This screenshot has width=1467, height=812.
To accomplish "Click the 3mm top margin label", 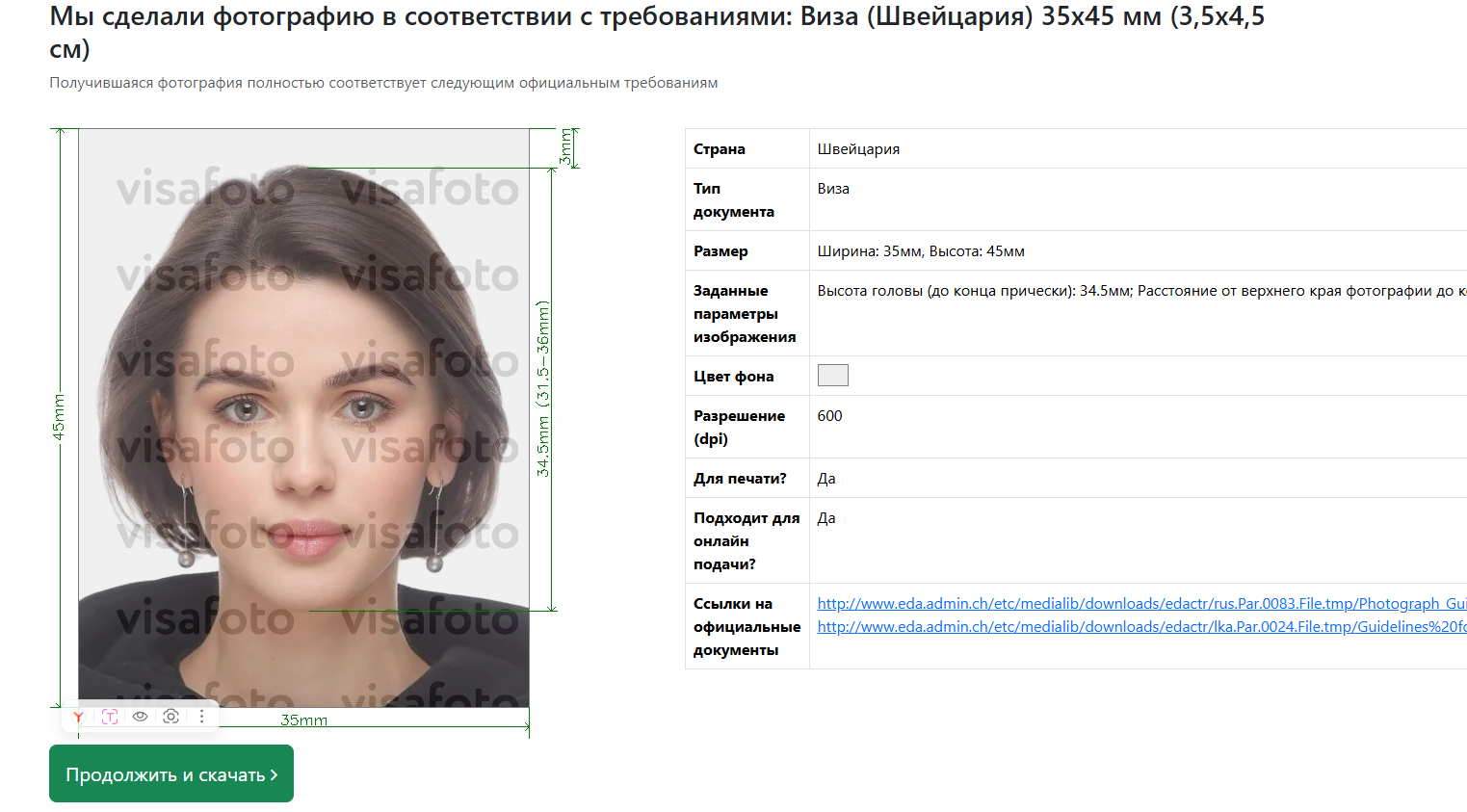I will click(565, 147).
